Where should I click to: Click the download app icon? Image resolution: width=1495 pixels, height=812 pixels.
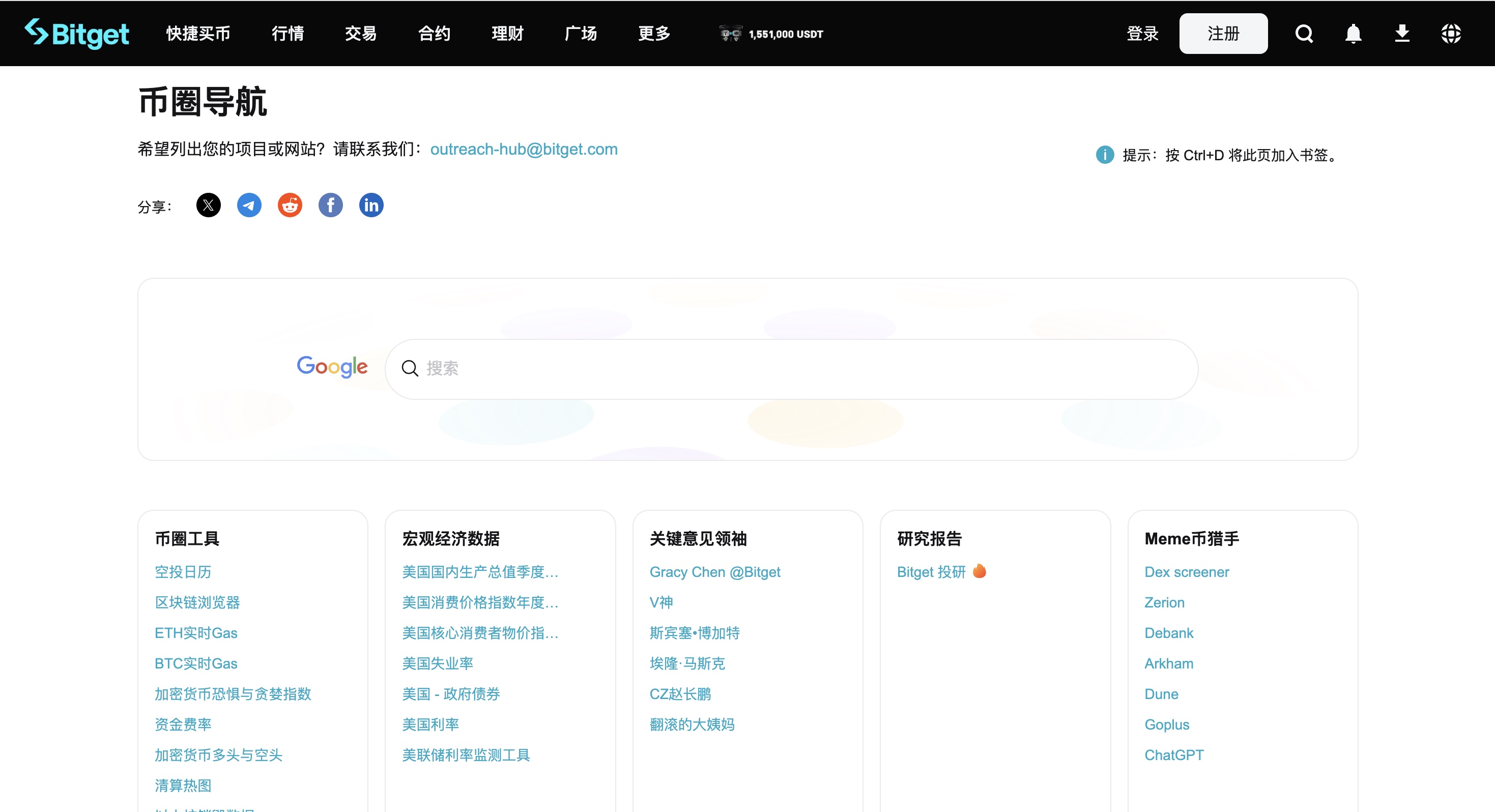1401,34
